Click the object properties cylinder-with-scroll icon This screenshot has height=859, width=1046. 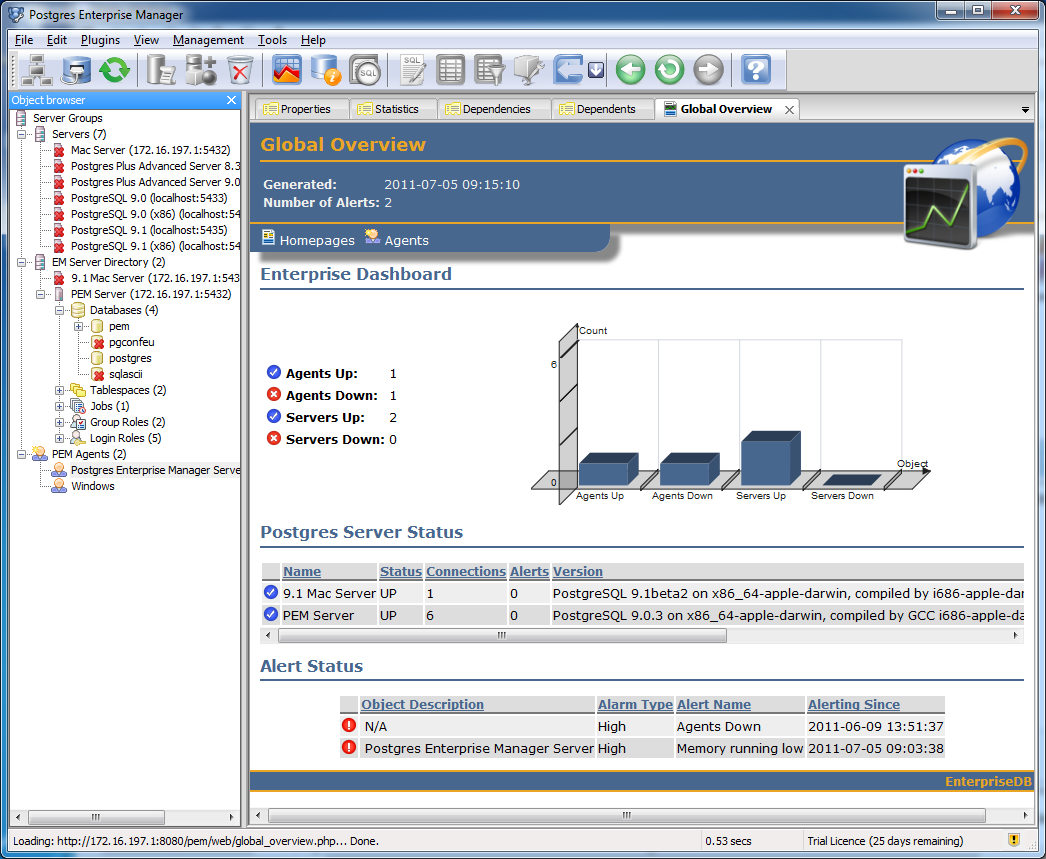(161, 70)
